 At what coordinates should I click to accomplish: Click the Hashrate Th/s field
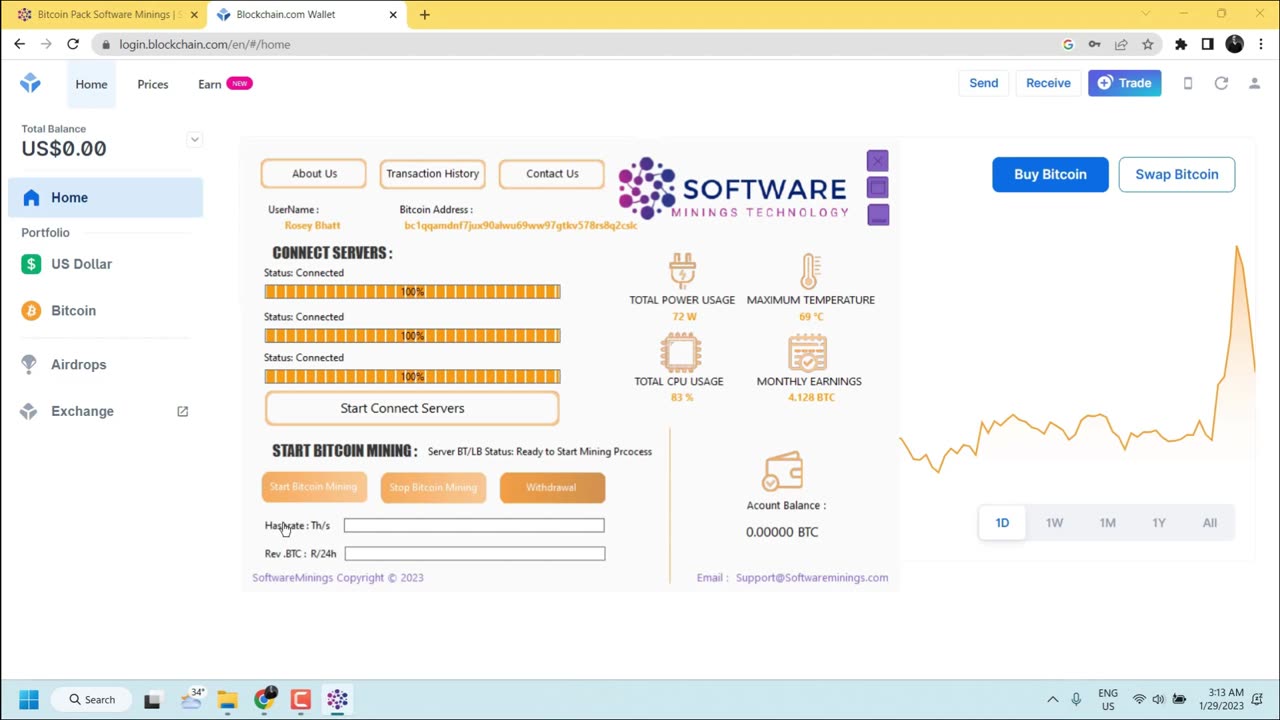474,525
